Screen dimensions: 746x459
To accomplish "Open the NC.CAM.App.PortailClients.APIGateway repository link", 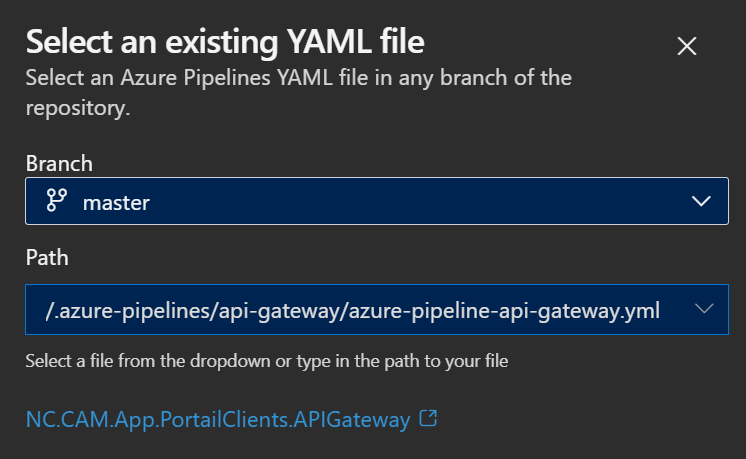I will click(218, 420).
